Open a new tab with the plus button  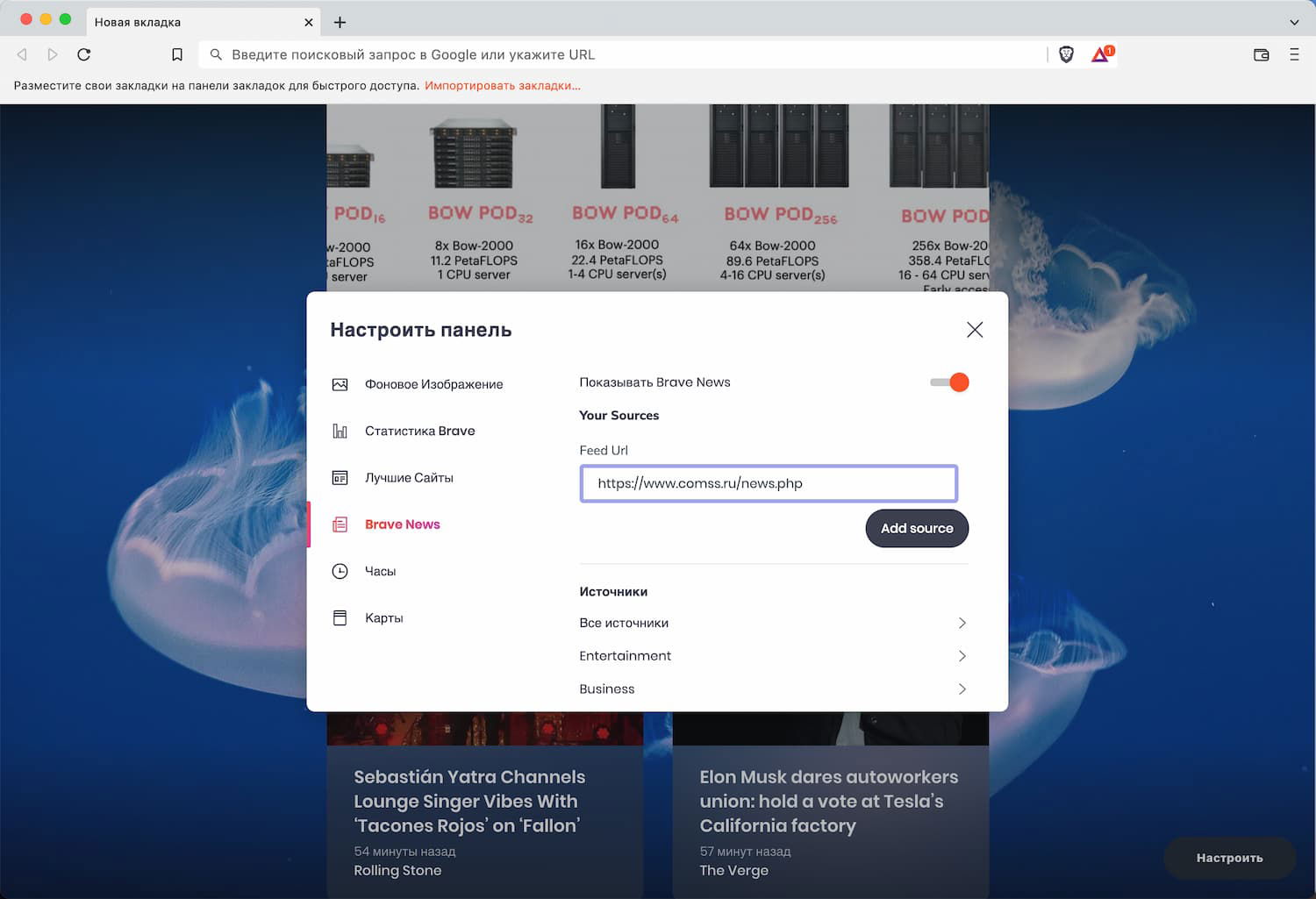[340, 22]
